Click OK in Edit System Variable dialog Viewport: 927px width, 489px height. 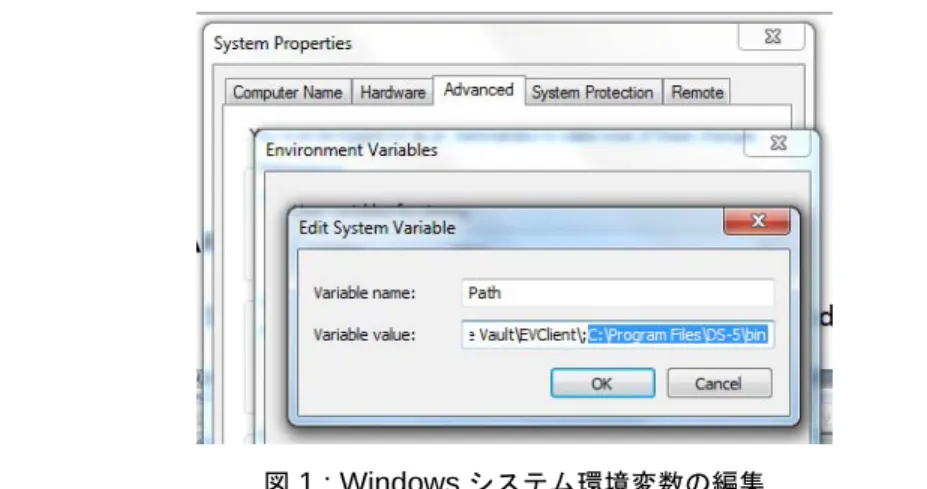click(602, 383)
